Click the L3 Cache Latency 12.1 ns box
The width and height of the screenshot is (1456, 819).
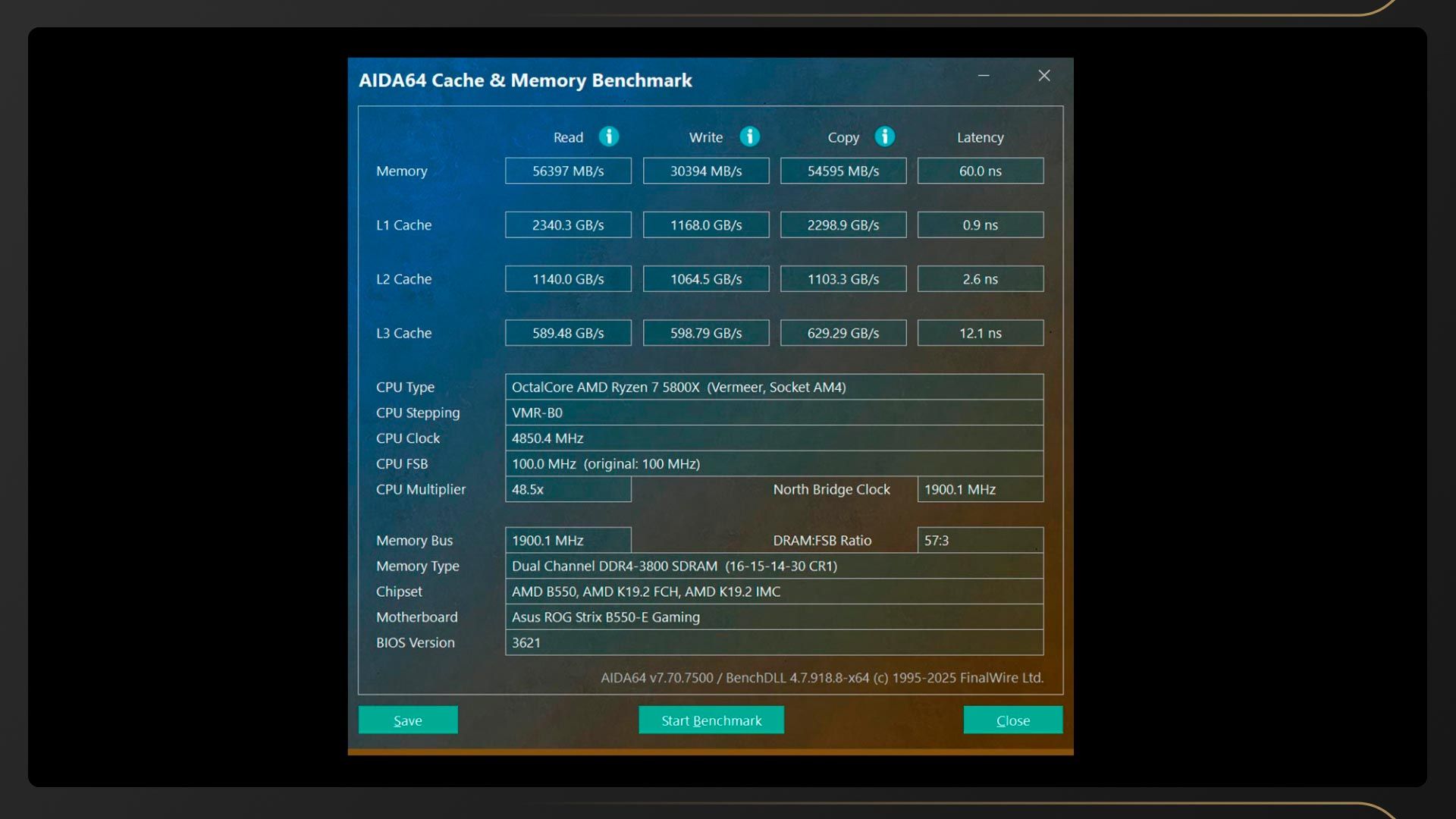click(980, 333)
